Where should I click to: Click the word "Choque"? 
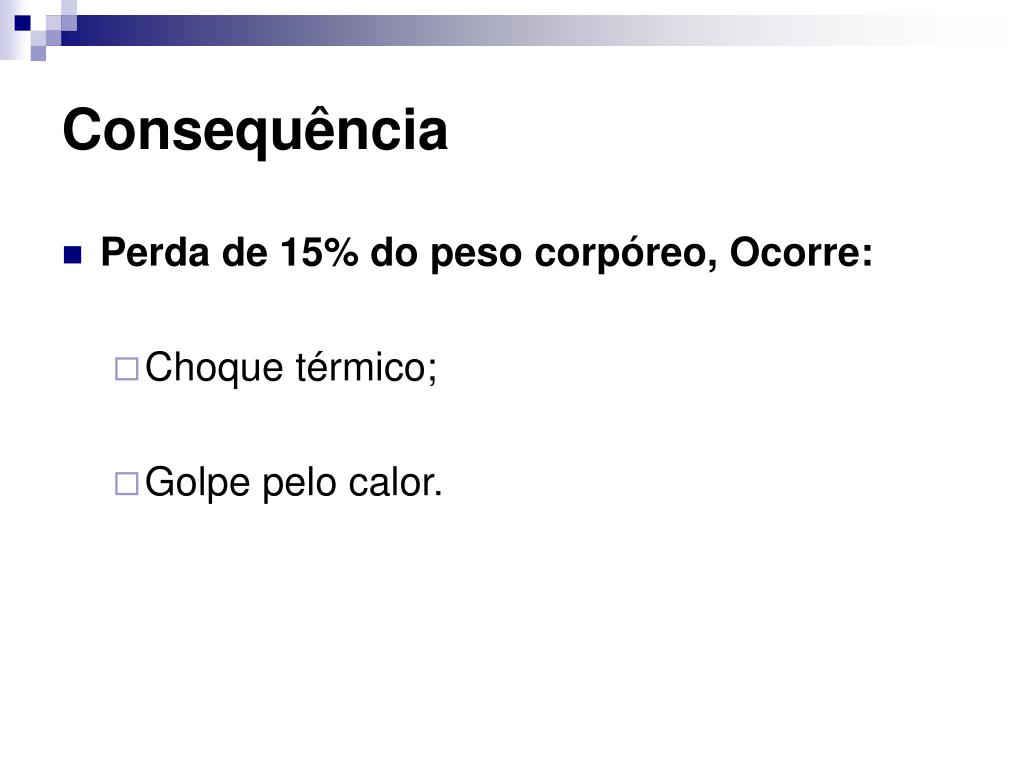tap(214, 369)
